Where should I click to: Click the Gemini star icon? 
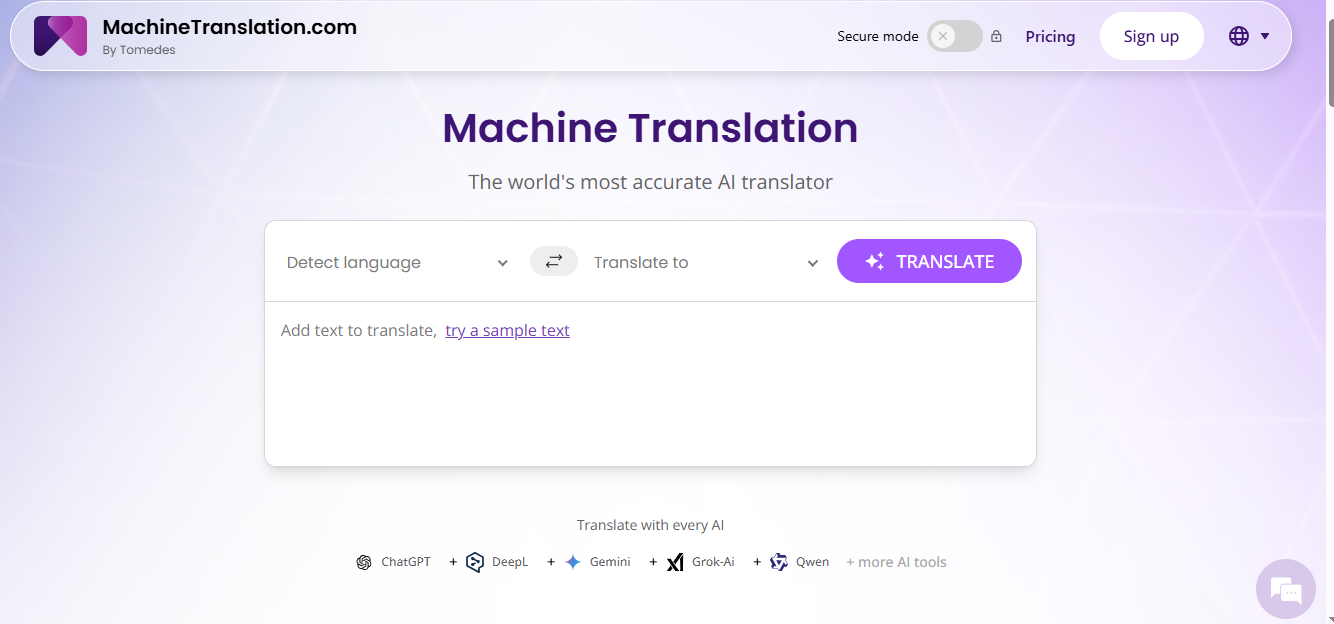(x=572, y=562)
